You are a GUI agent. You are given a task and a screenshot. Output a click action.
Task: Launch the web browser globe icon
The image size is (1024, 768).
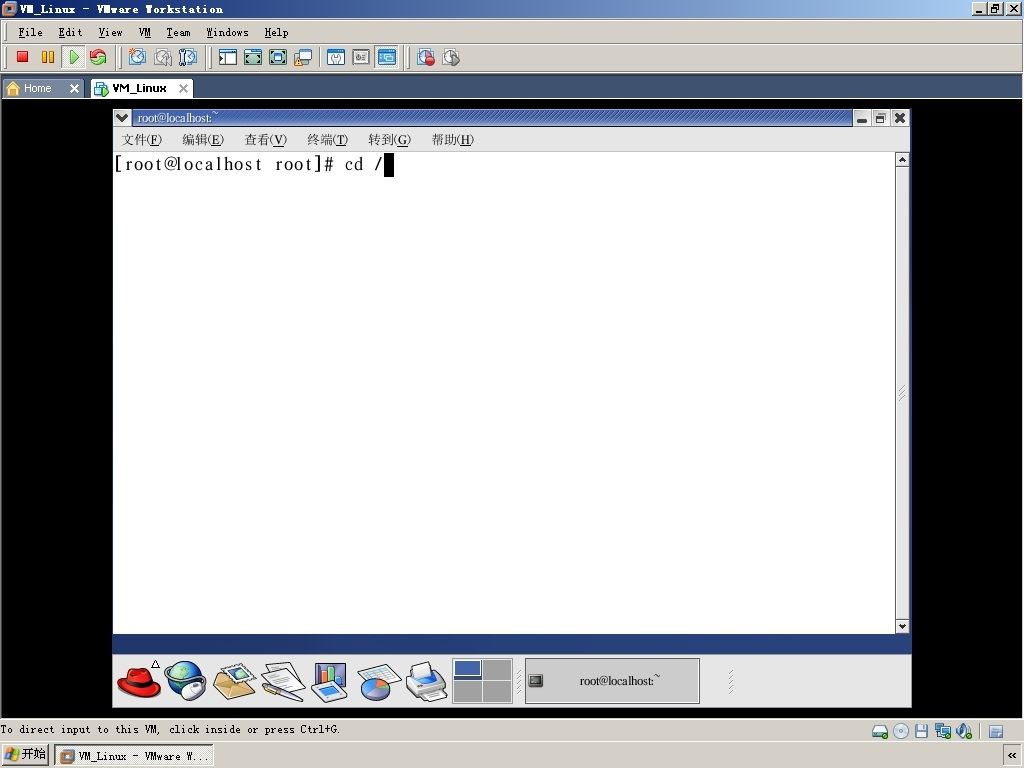185,680
